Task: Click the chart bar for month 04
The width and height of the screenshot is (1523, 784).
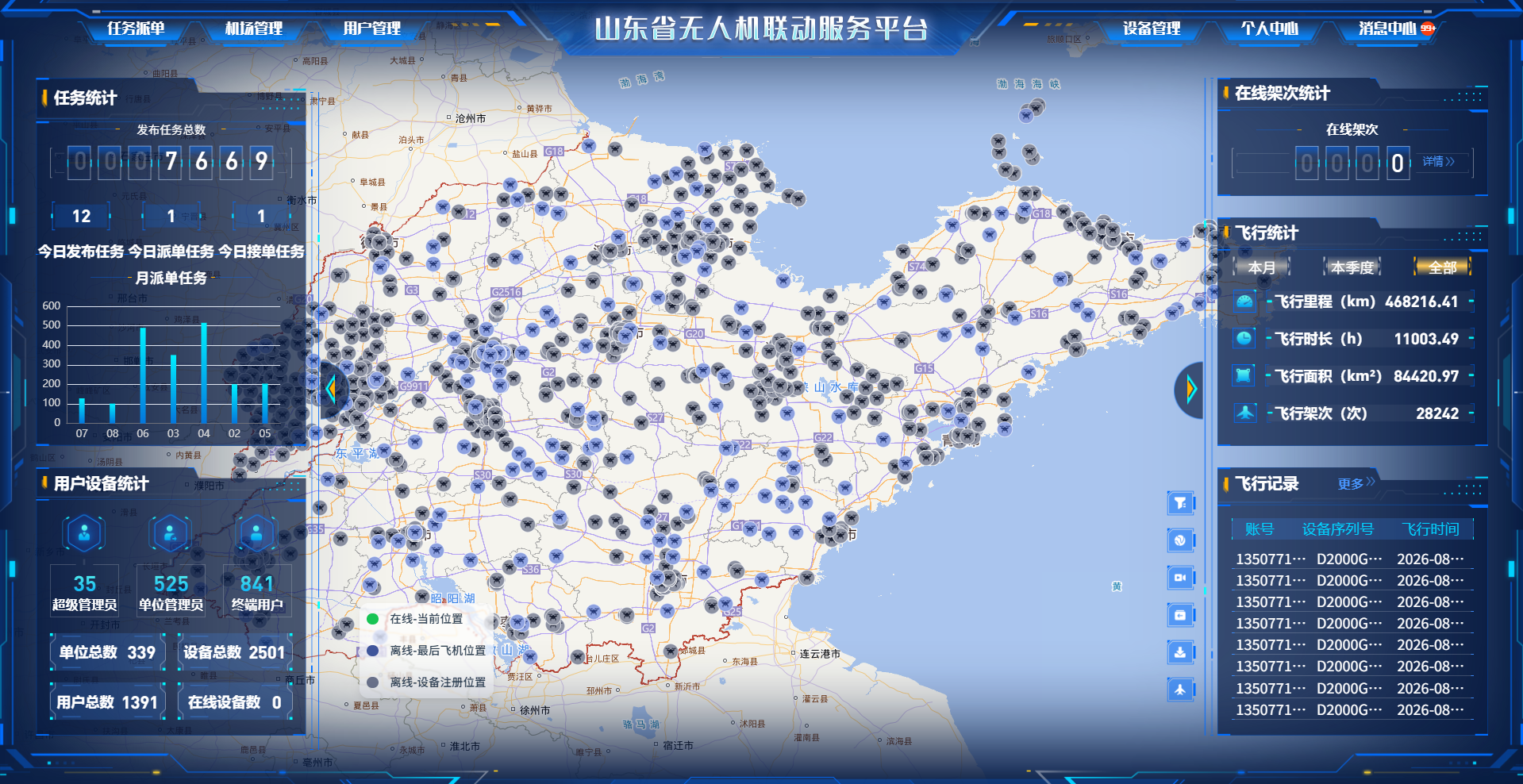Action: (x=204, y=372)
